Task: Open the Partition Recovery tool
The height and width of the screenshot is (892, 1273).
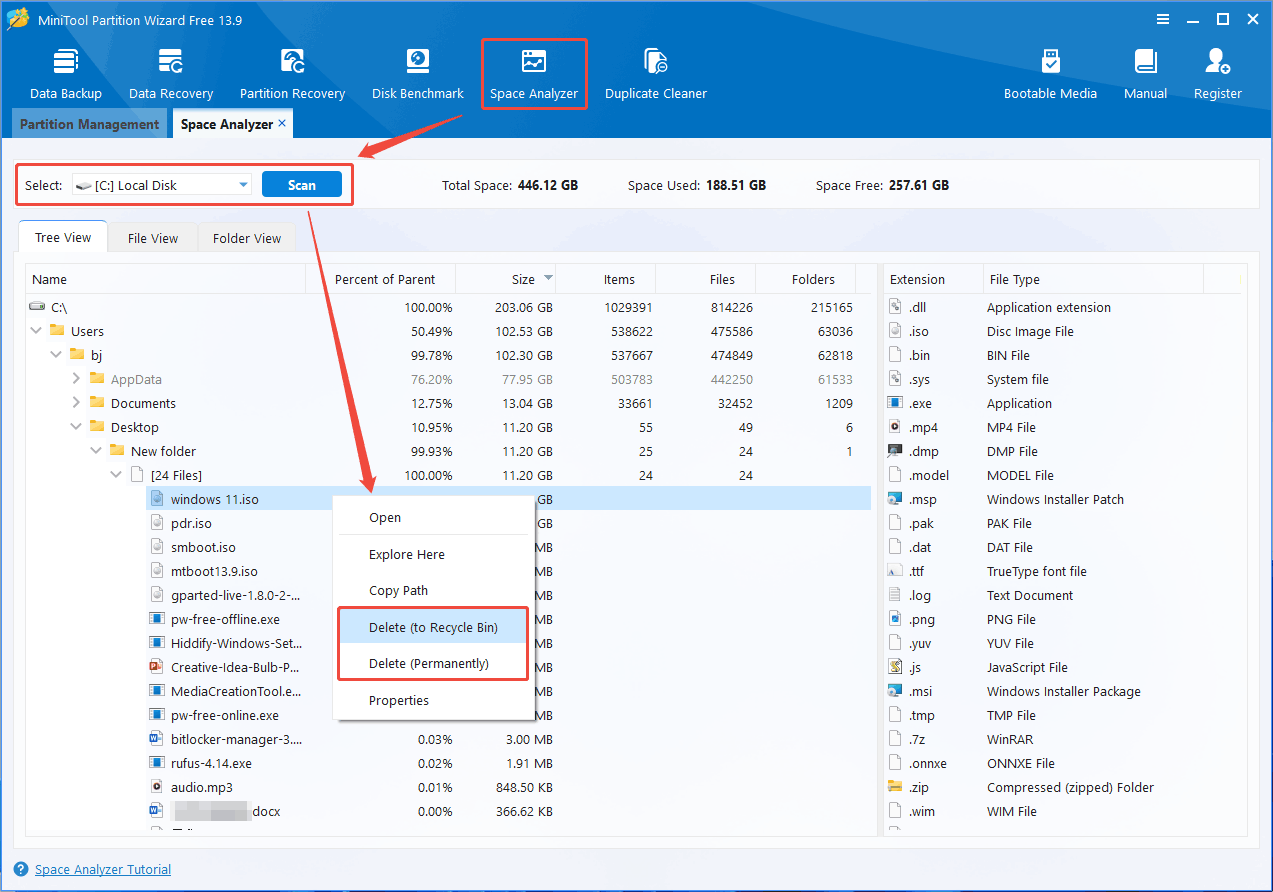Action: 292,74
